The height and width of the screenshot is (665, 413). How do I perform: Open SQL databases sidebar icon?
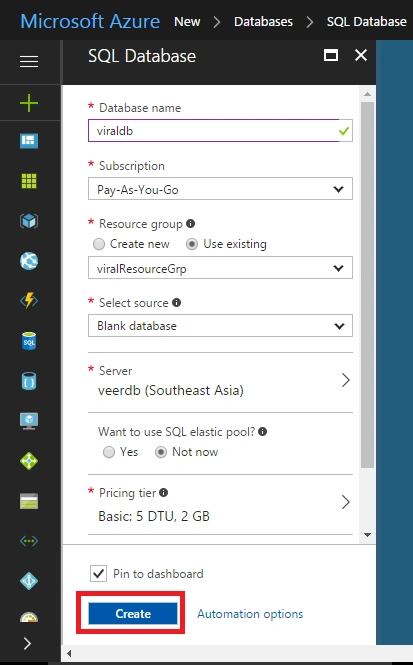(x=29, y=341)
